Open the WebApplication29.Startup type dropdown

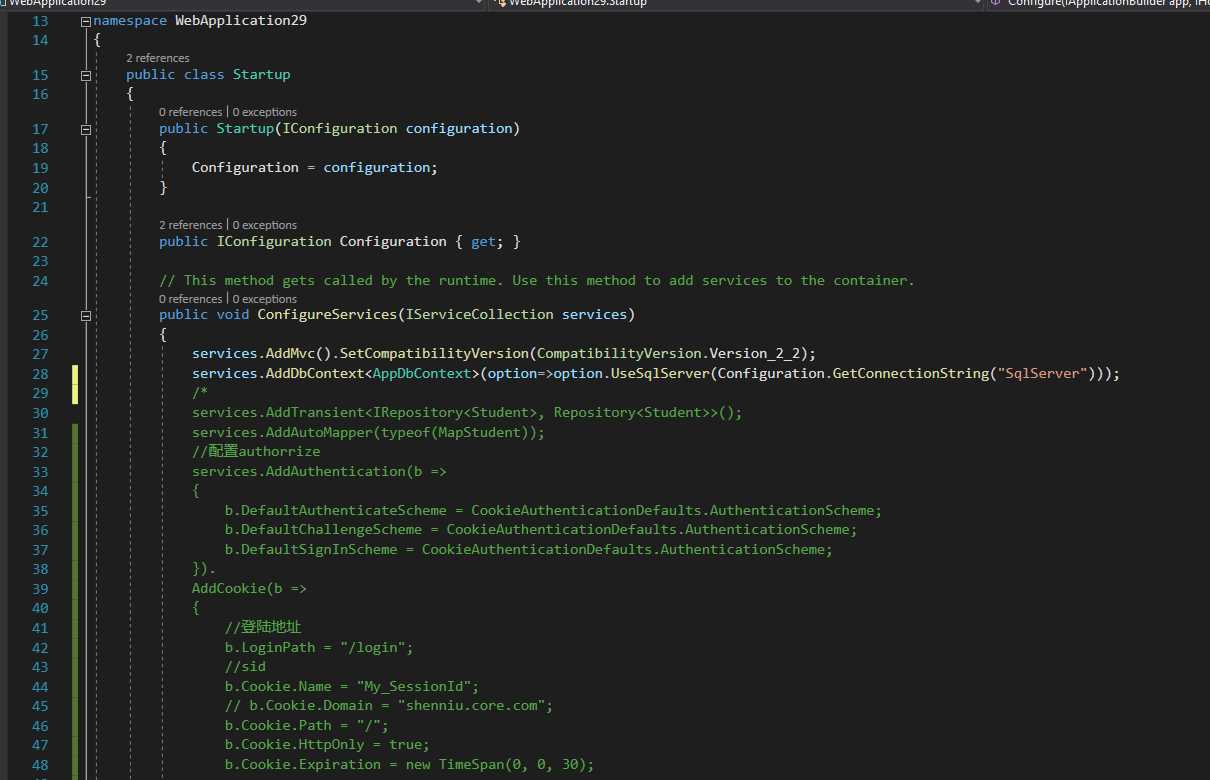click(736, 4)
